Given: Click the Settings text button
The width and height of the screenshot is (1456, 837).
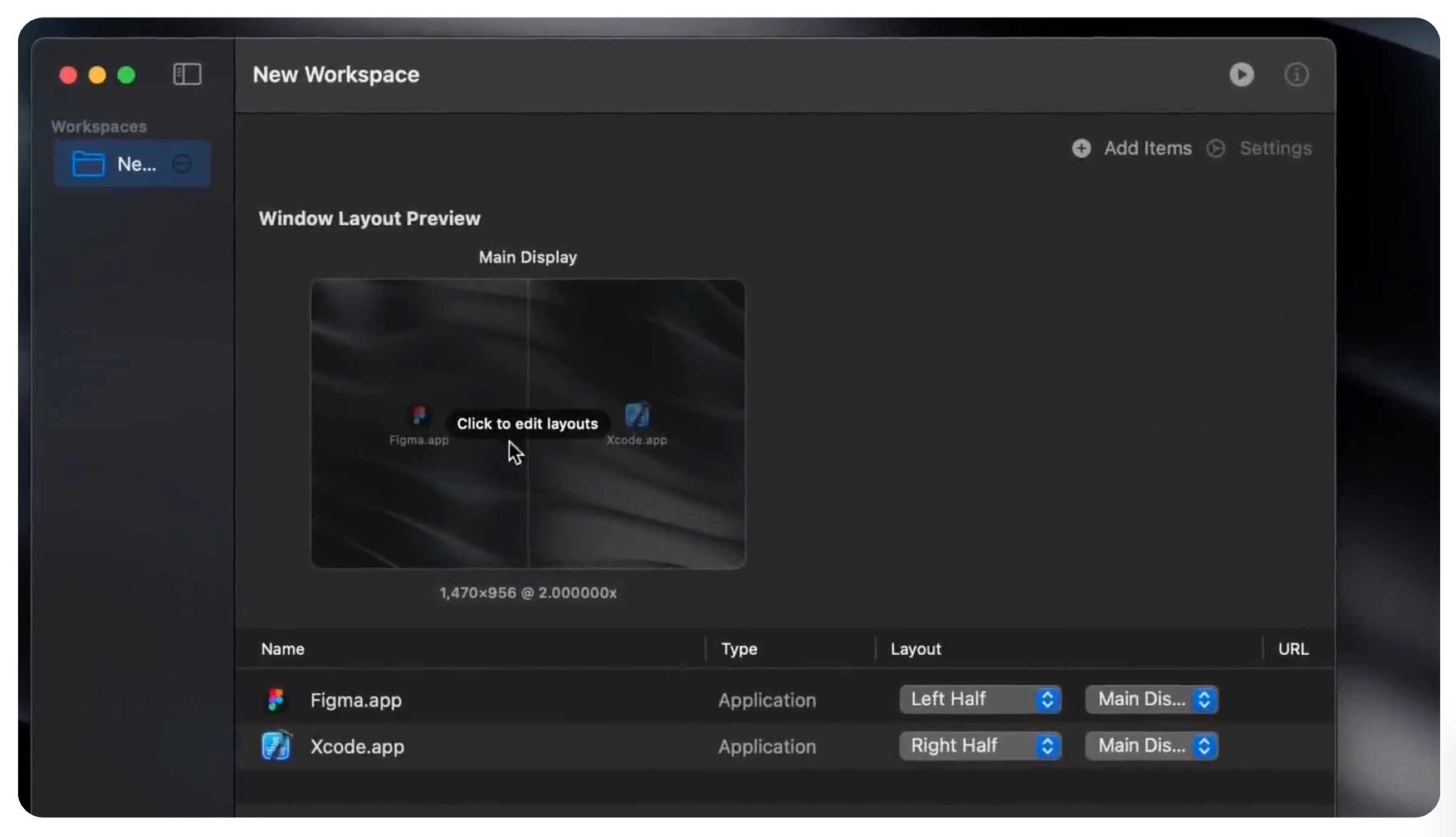Looking at the screenshot, I should coord(1275,149).
